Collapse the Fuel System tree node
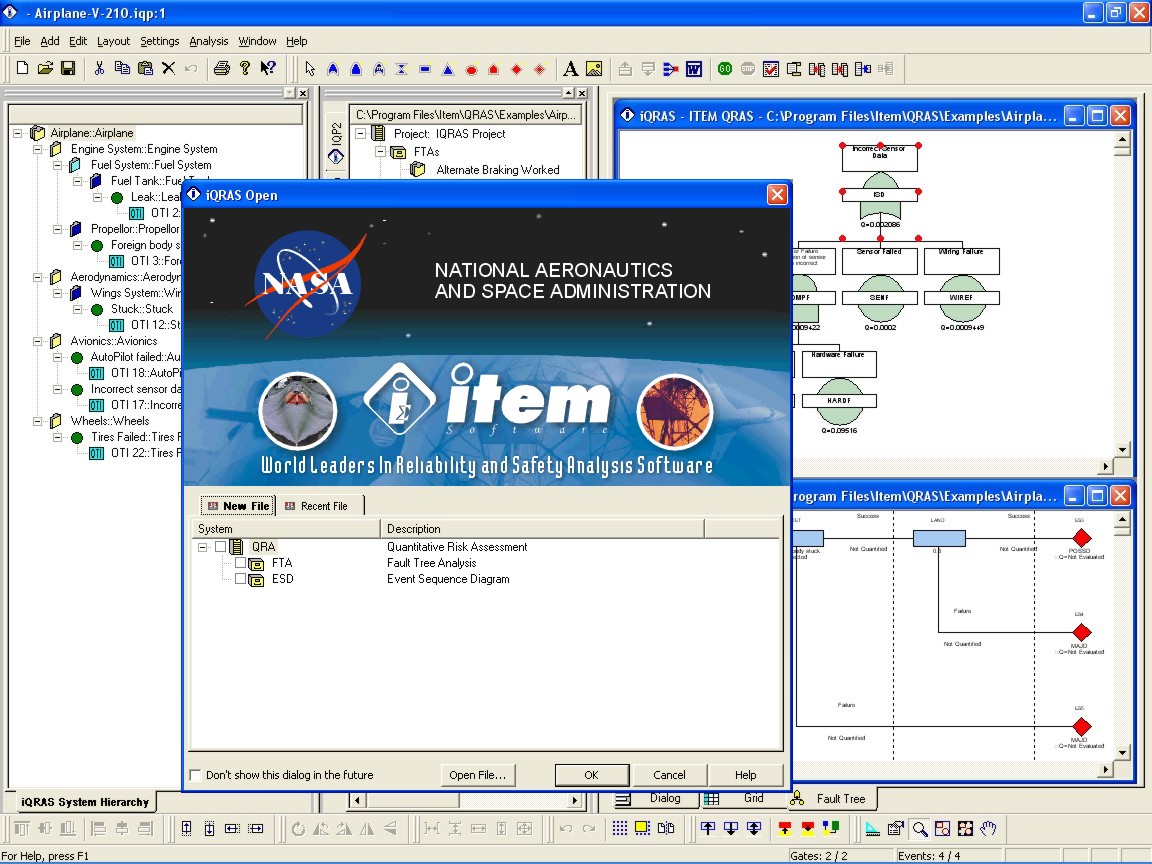 57,165
